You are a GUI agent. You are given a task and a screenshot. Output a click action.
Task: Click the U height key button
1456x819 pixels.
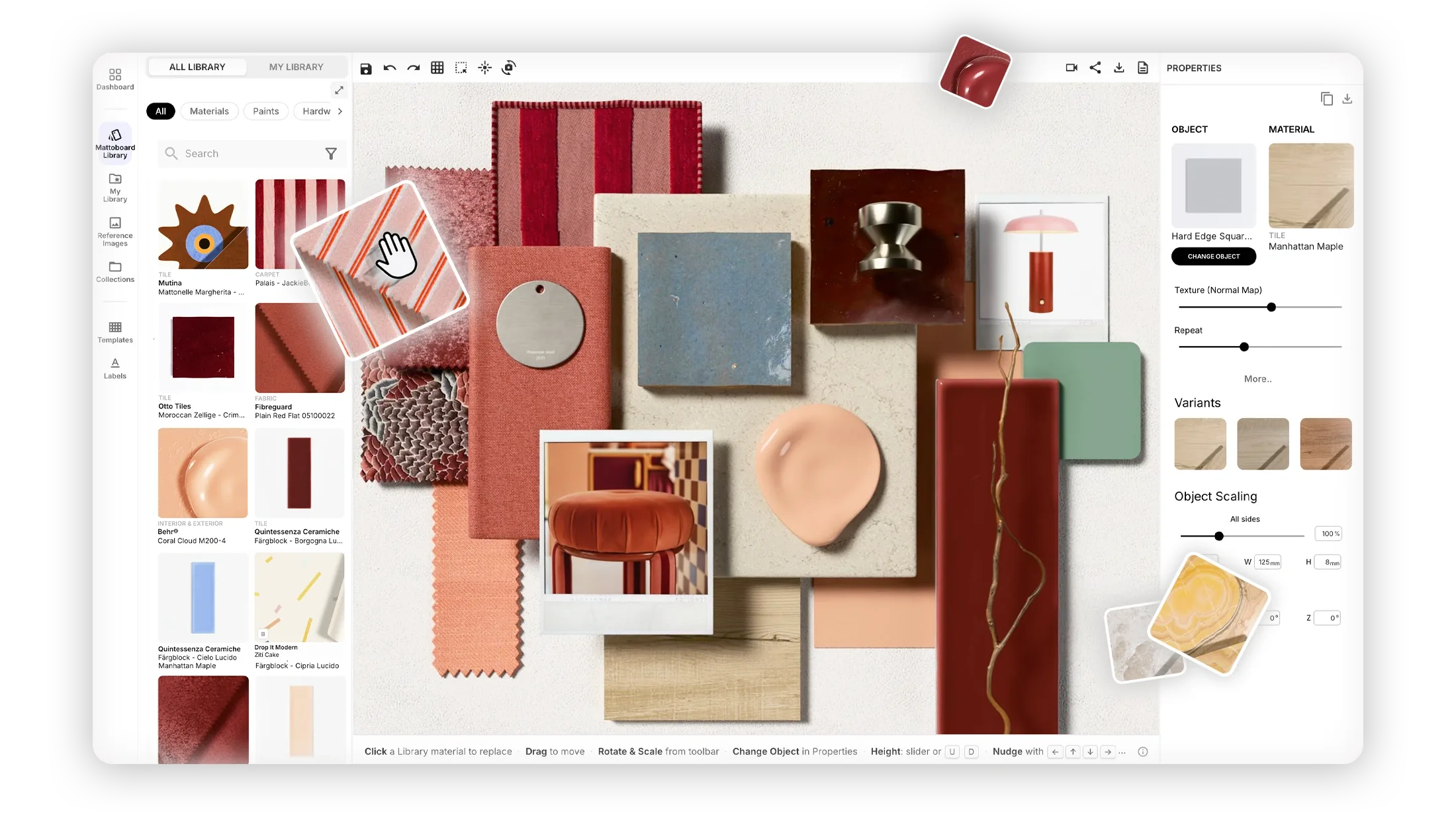point(952,752)
